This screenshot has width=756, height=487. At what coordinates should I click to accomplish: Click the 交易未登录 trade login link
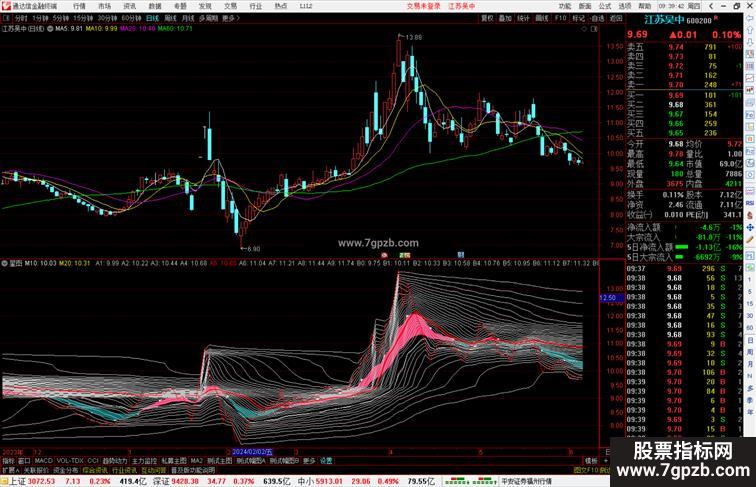pos(424,6)
